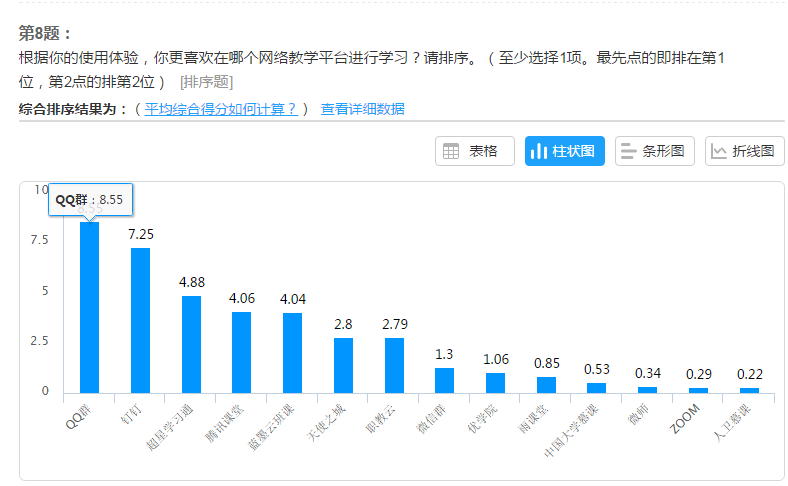Open the 查看详细数据 link
The height and width of the screenshot is (486, 788).
(x=362, y=109)
